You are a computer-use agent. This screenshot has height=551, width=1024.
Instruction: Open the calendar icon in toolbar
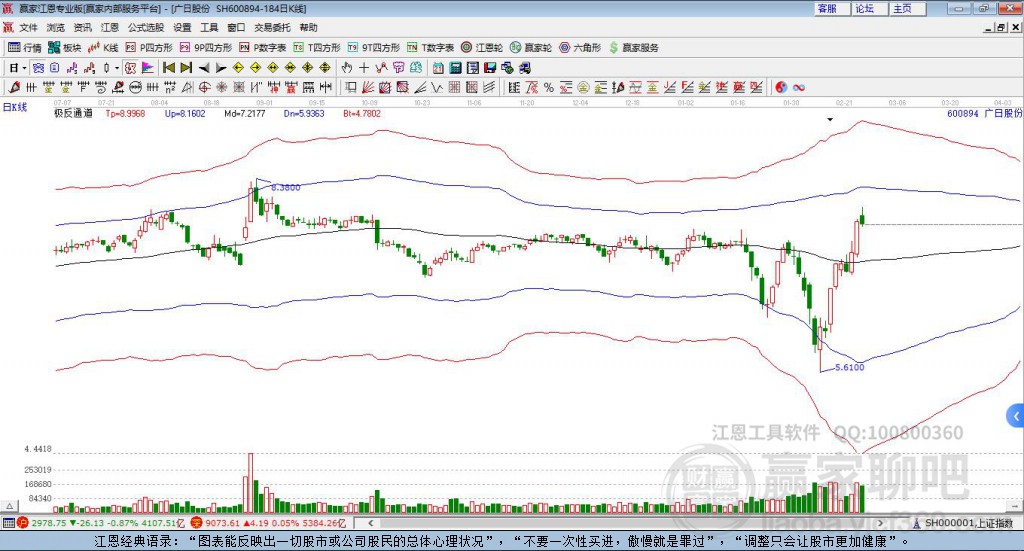pos(438,68)
